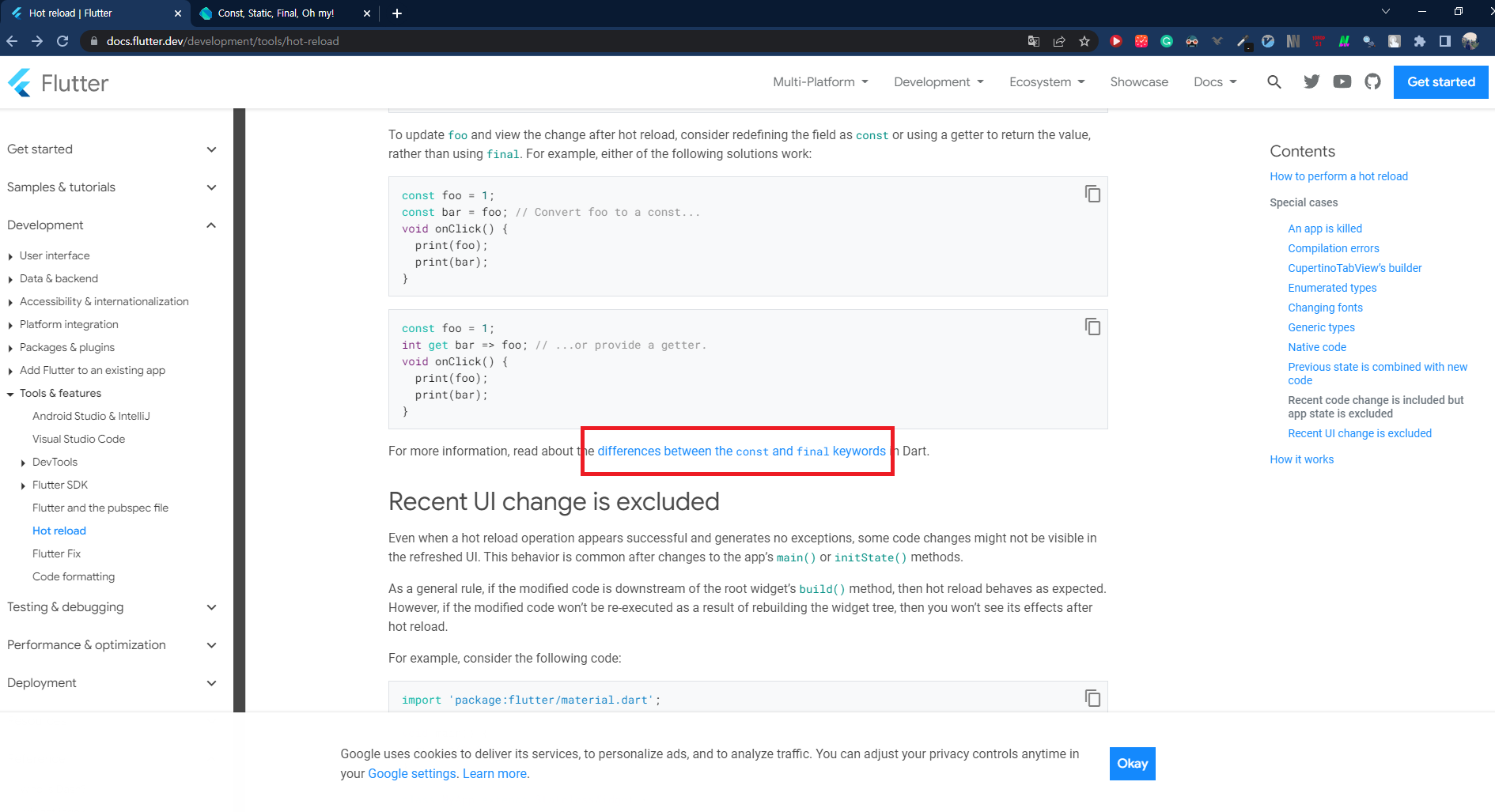The height and width of the screenshot is (812, 1495).
Task: Click the translate page icon in address bar
Action: [x=1033, y=41]
